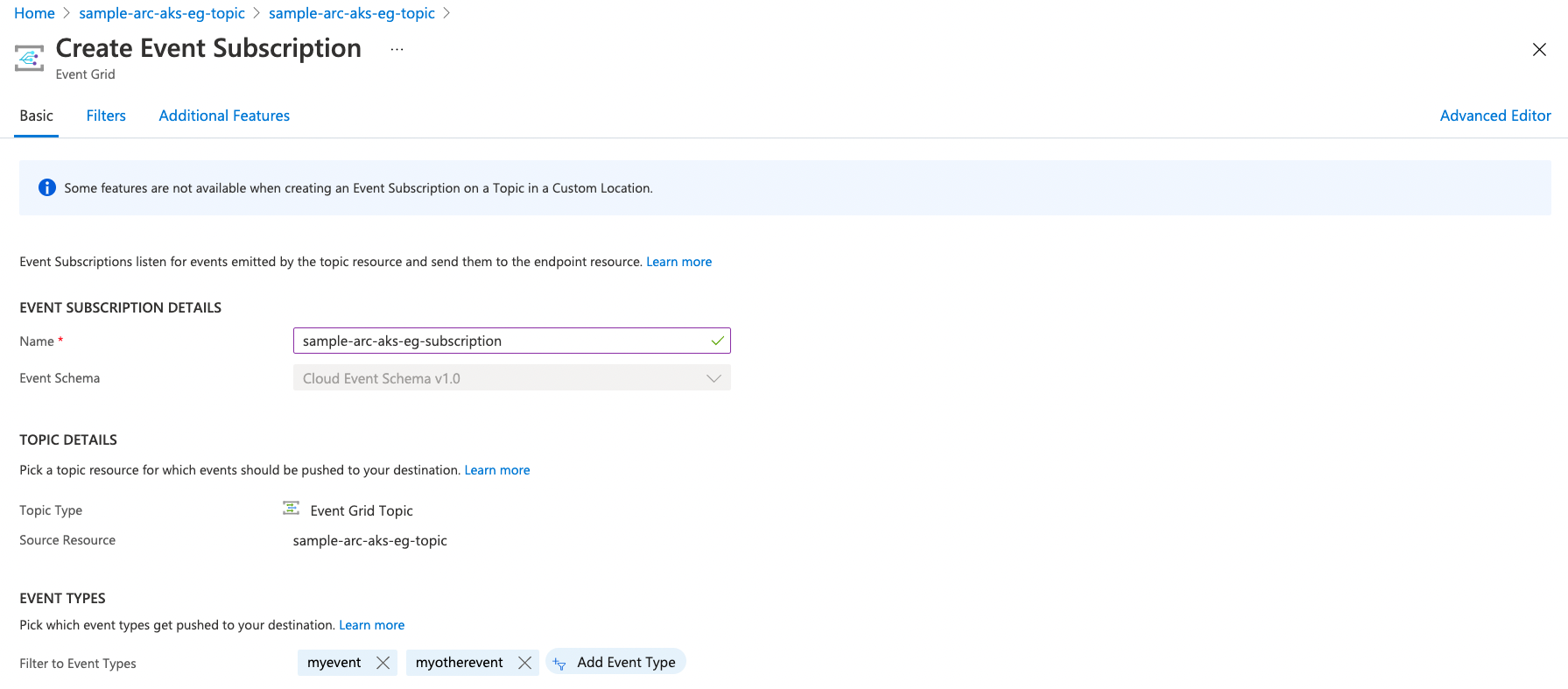Remove the myevent event type filter

pos(383,663)
